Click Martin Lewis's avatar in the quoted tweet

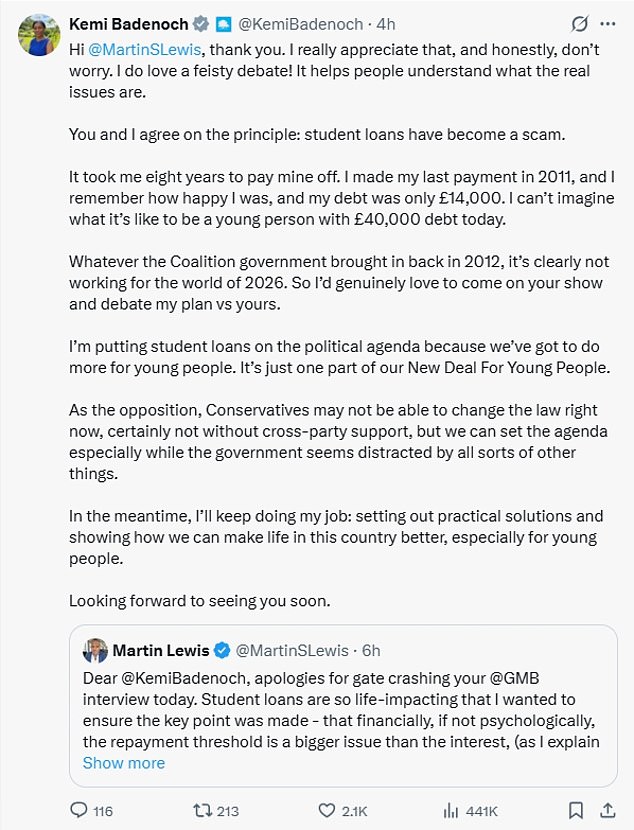(x=95, y=650)
